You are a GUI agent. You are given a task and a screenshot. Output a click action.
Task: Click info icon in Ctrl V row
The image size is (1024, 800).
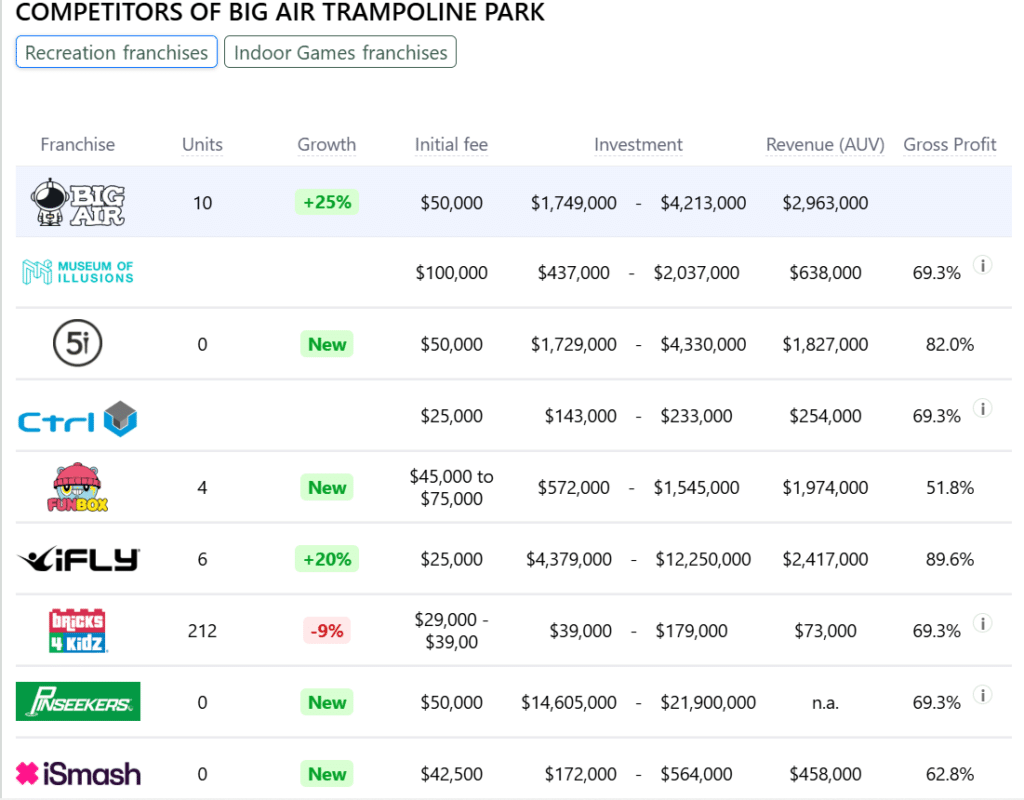click(982, 408)
